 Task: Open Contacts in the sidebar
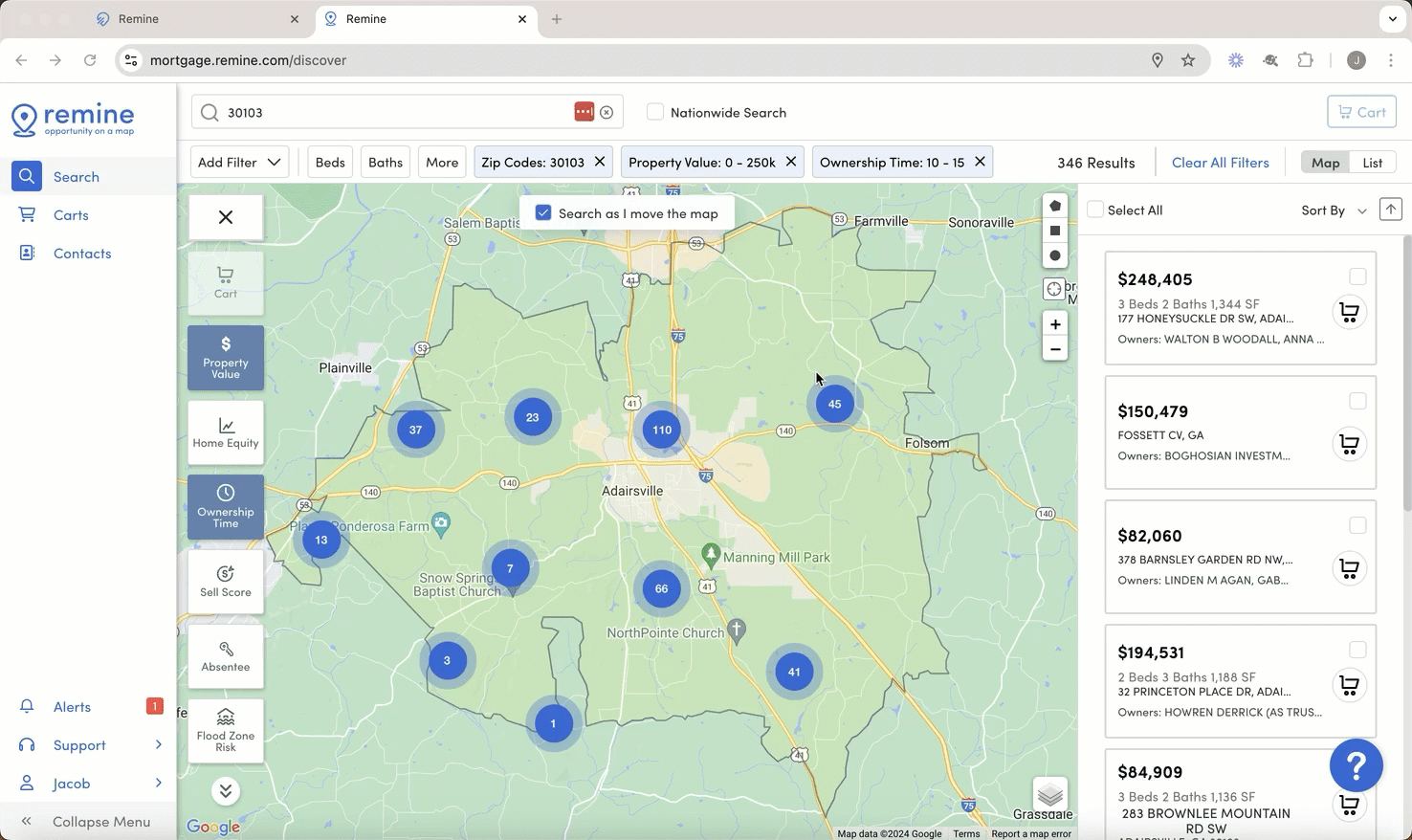(82, 254)
